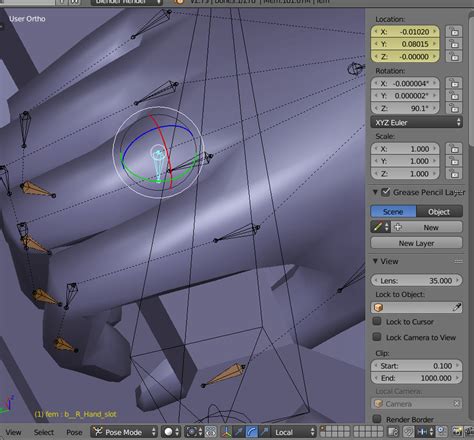Open the Pose Mode selector dropdown
Screen dimensions: 474x440
pyautogui.click(x=124, y=432)
